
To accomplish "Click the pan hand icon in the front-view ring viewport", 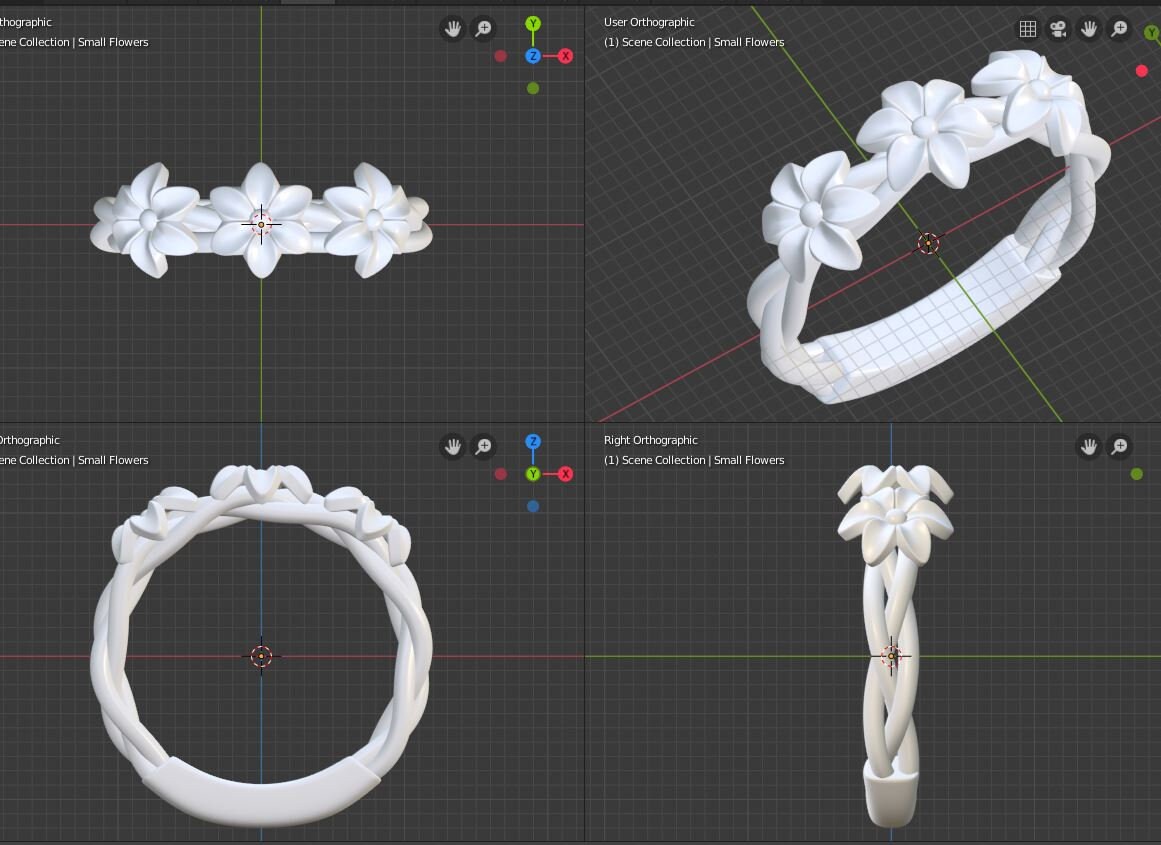I will tap(452, 447).
